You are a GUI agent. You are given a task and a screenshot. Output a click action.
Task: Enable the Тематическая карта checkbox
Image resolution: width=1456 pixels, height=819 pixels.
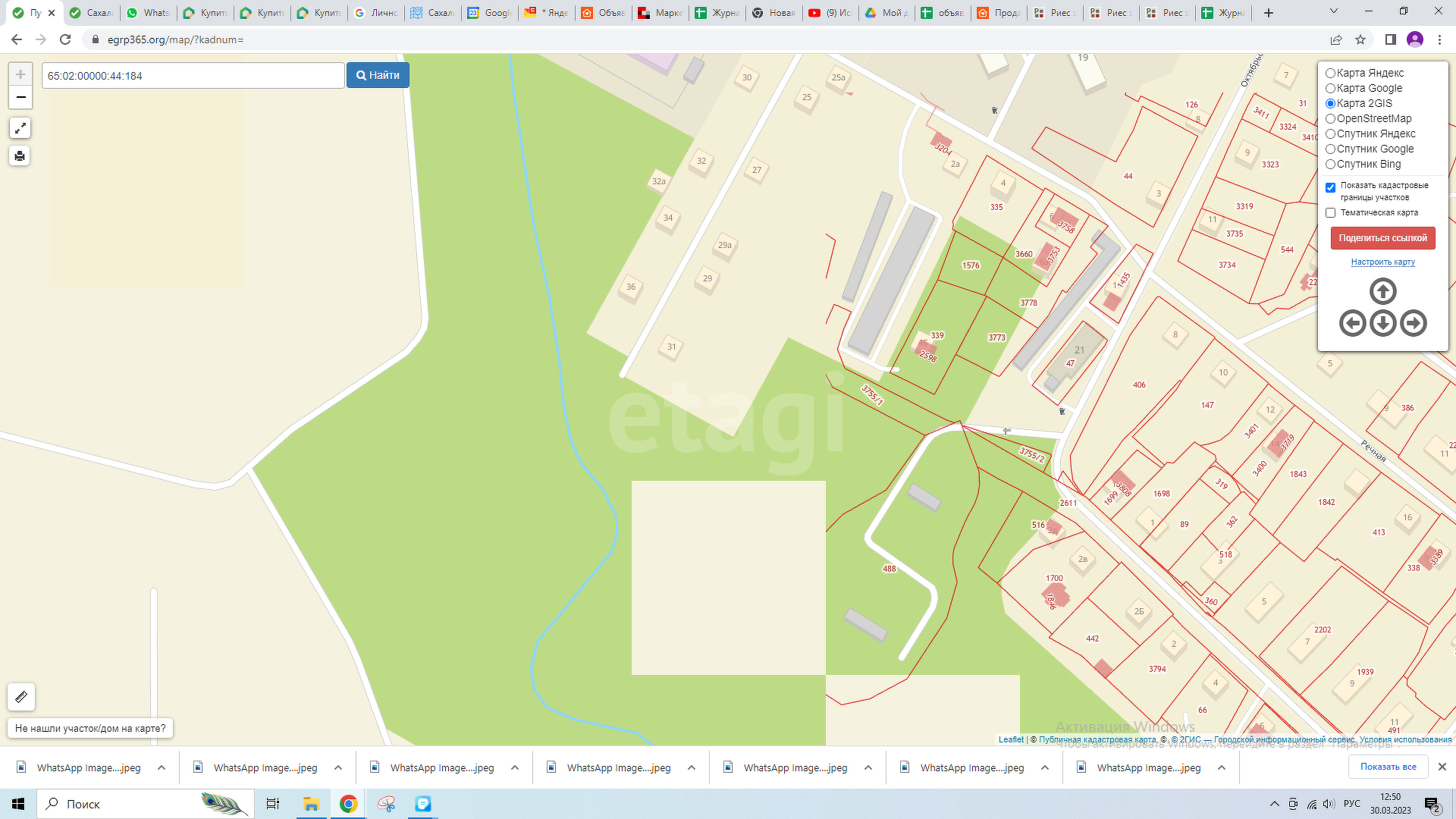tap(1330, 213)
